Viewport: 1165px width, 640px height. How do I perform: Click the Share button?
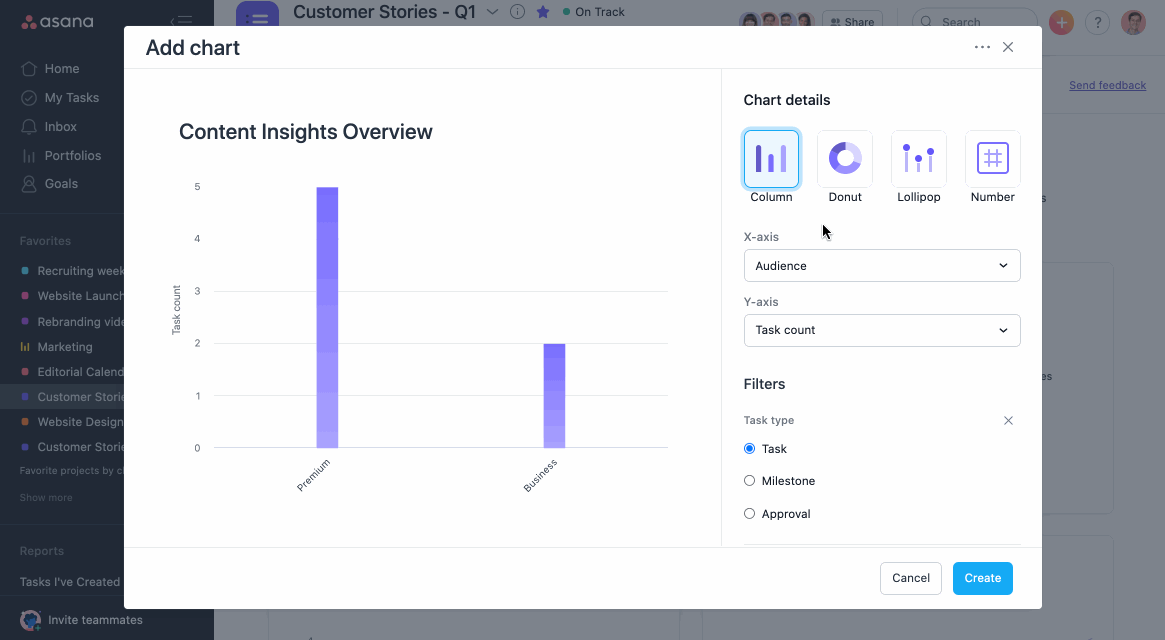853,22
